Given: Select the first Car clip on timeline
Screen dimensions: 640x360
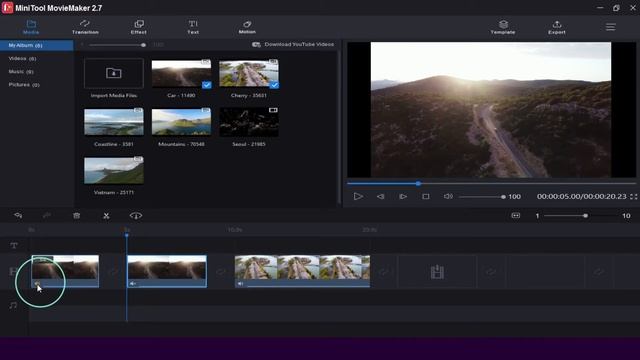Looking at the screenshot, I should [x=65, y=271].
